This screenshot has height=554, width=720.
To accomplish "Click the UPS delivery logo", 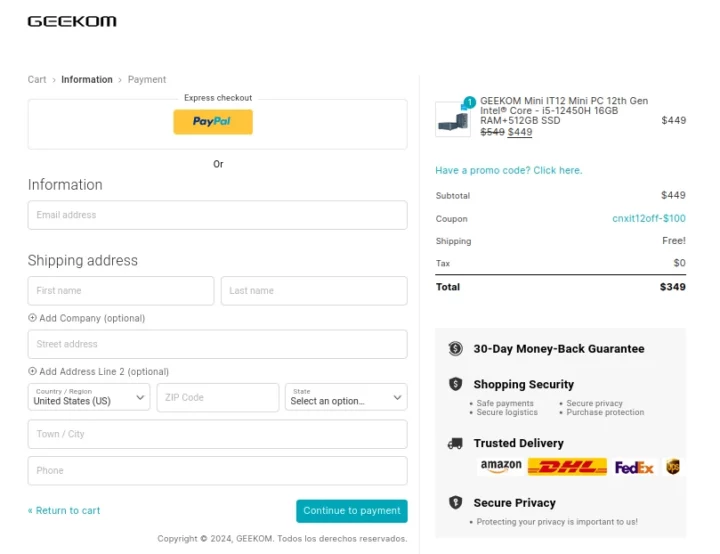I will click(673, 467).
